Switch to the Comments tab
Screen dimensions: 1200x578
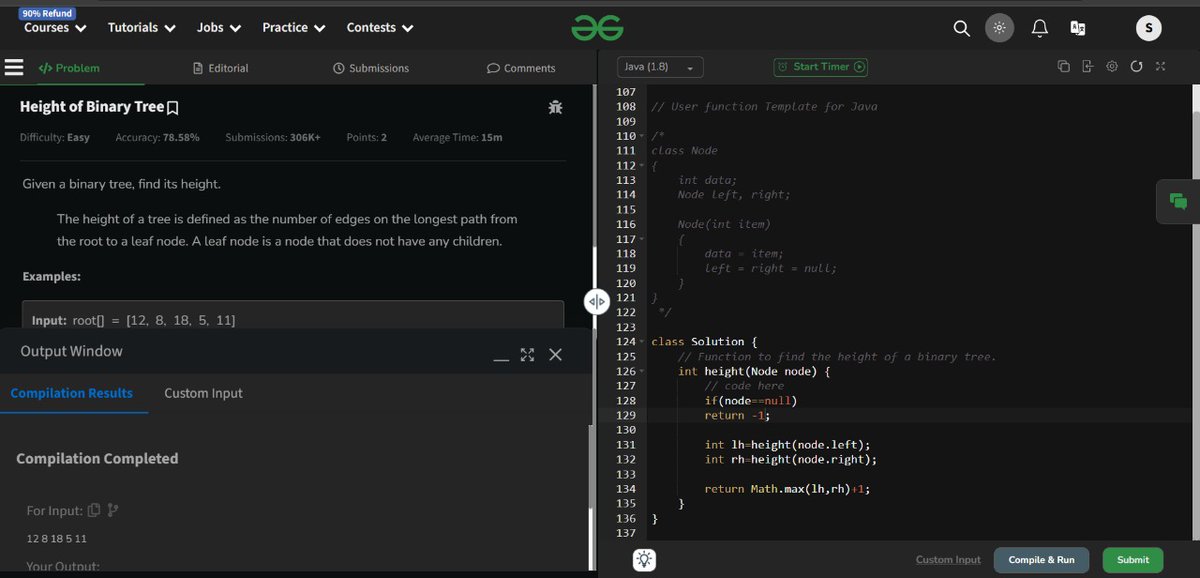coord(521,68)
